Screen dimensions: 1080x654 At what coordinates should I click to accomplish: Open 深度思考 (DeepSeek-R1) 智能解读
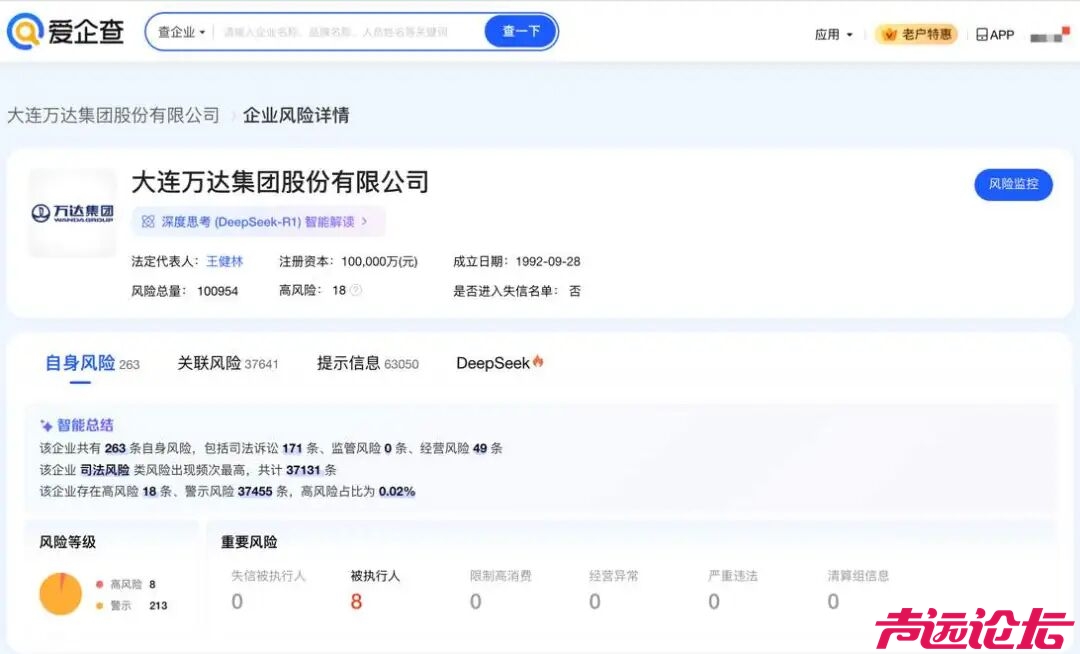point(258,222)
